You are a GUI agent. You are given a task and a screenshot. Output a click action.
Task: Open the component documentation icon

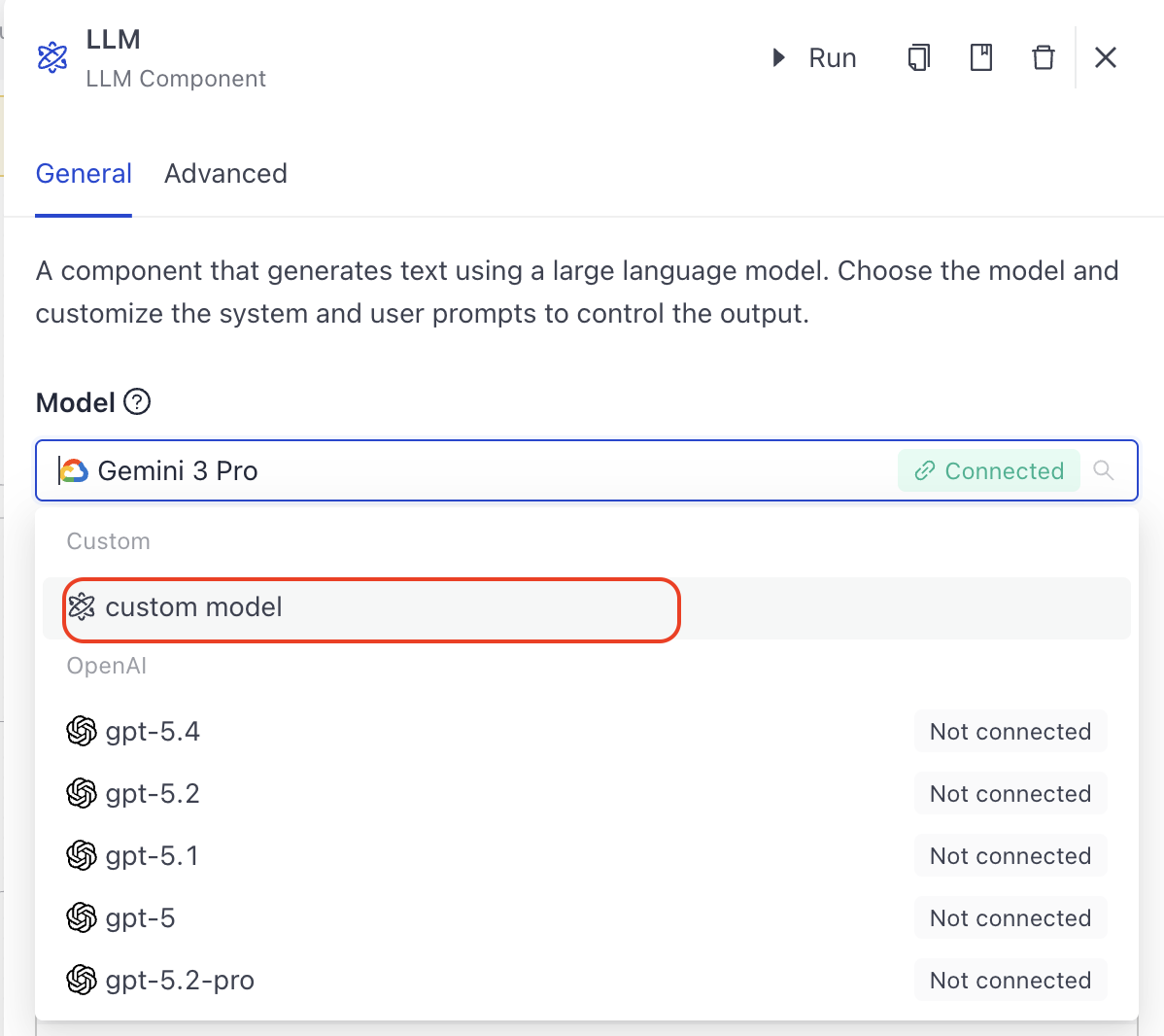[x=981, y=58]
